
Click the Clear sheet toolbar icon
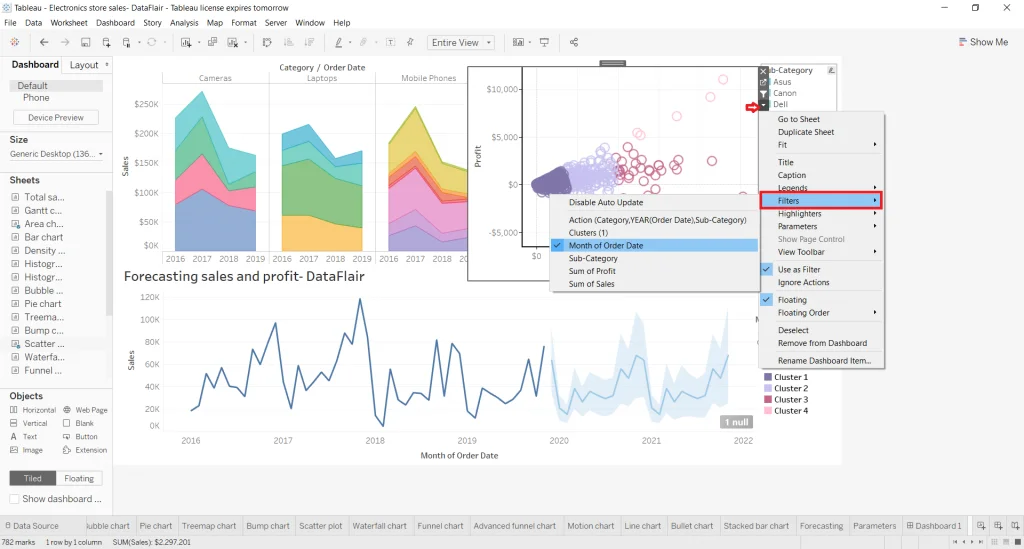click(x=232, y=42)
